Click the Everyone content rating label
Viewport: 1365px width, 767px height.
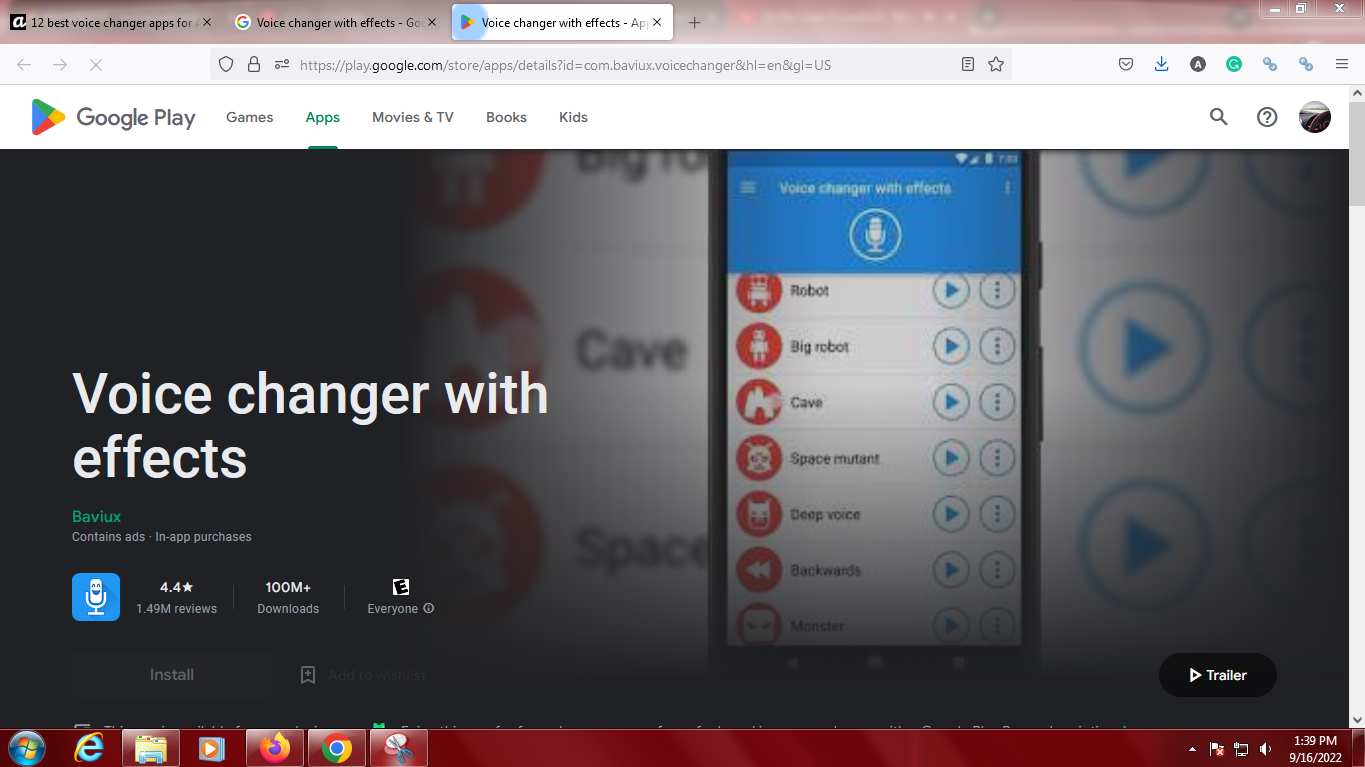coord(393,609)
